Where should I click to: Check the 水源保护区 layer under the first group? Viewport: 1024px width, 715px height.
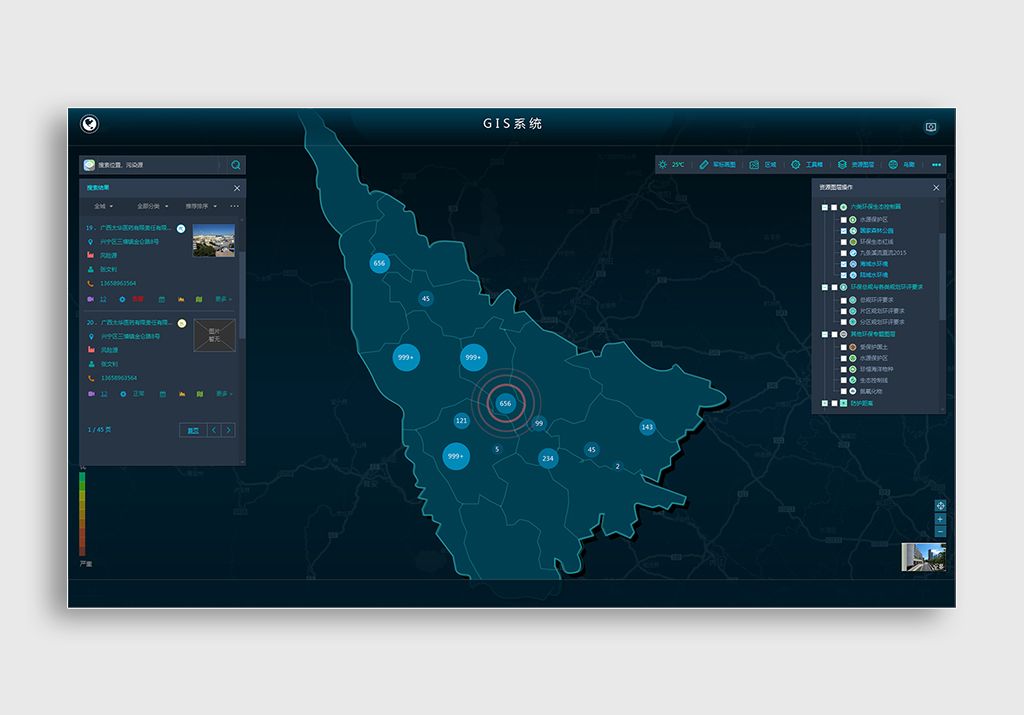point(843,220)
